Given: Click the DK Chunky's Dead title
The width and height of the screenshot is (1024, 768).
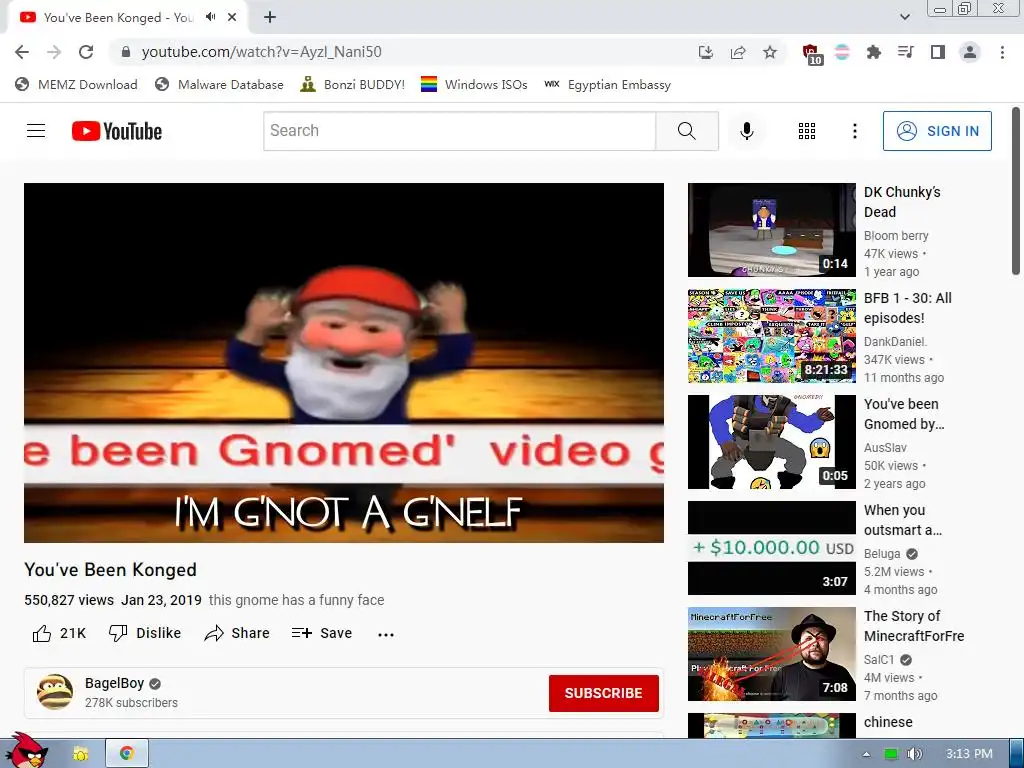Looking at the screenshot, I should (902, 202).
